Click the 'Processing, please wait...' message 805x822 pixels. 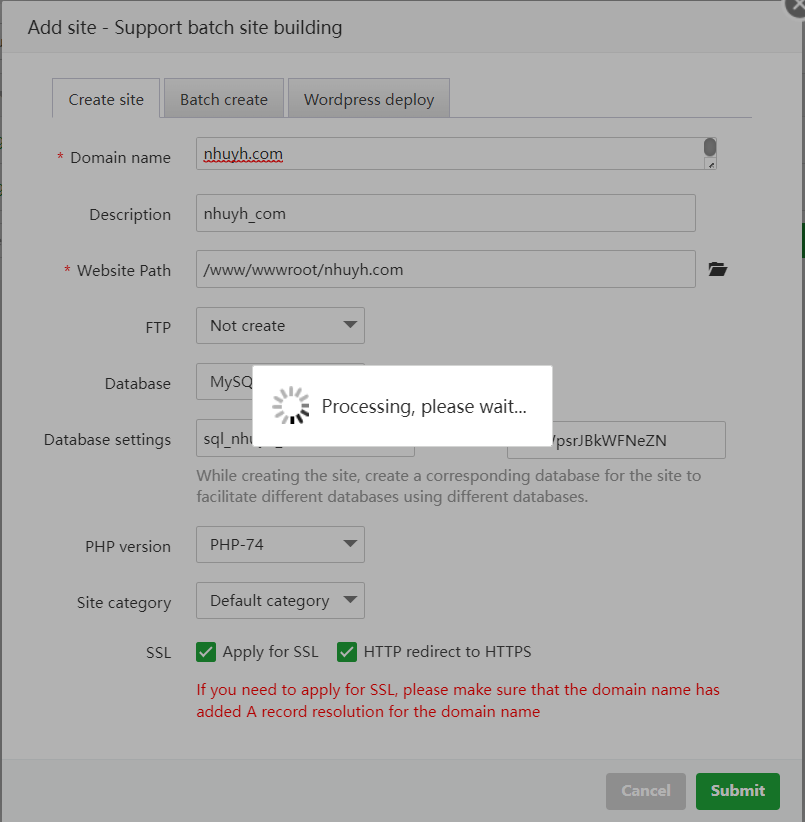(424, 407)
